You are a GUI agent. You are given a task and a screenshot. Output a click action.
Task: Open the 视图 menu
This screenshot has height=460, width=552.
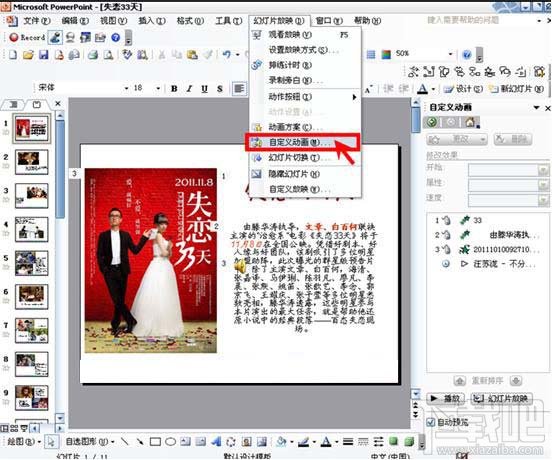pos(113,21)
